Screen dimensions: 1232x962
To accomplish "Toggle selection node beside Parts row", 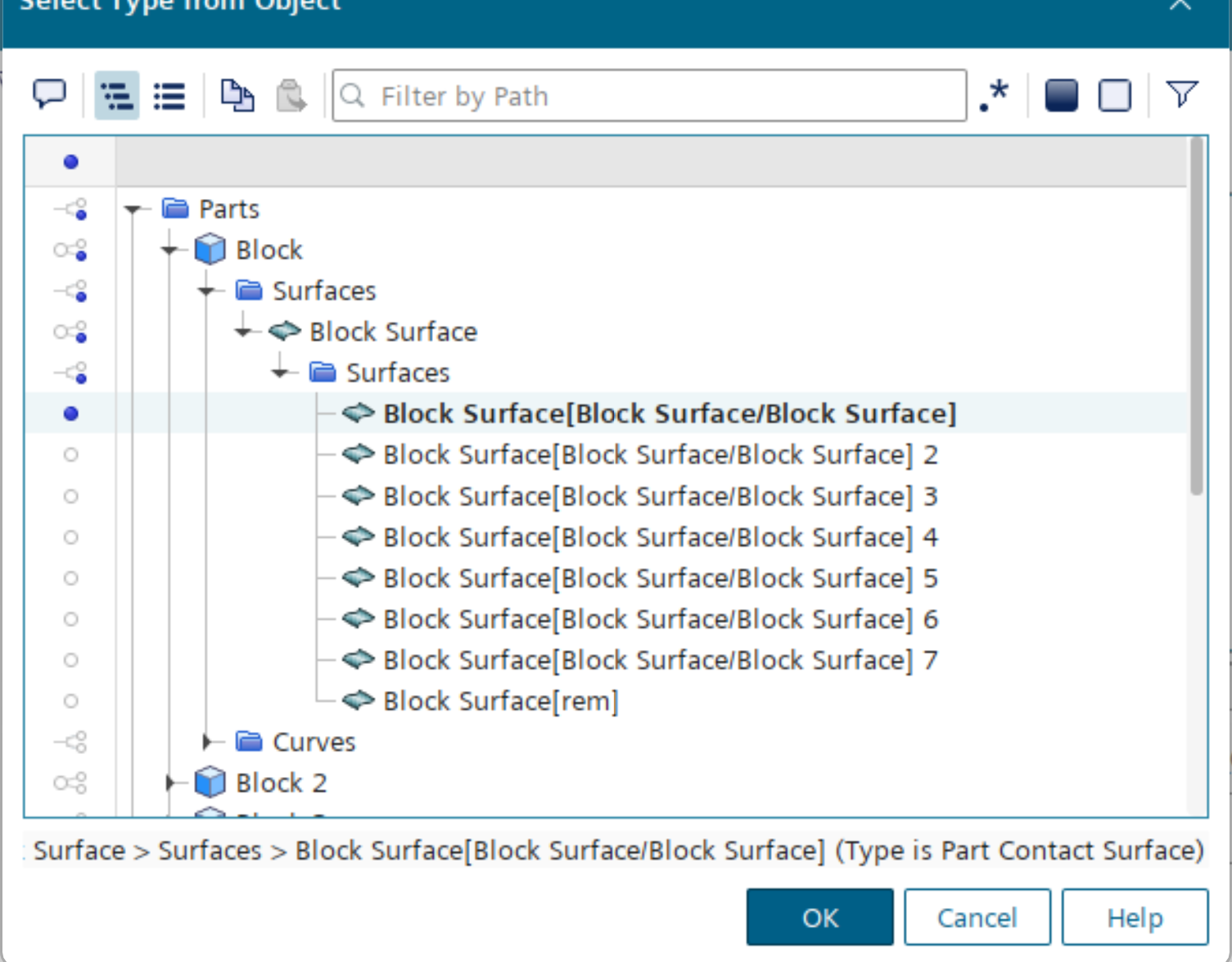I will [70, 209].
